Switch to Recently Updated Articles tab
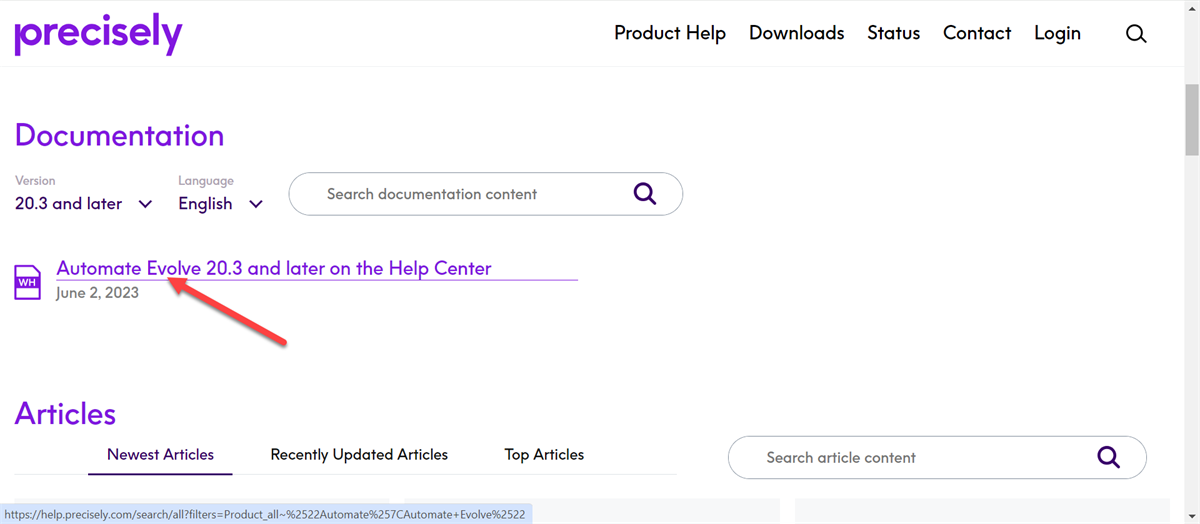Screen dimensions: 1200x524 [359, 454]
